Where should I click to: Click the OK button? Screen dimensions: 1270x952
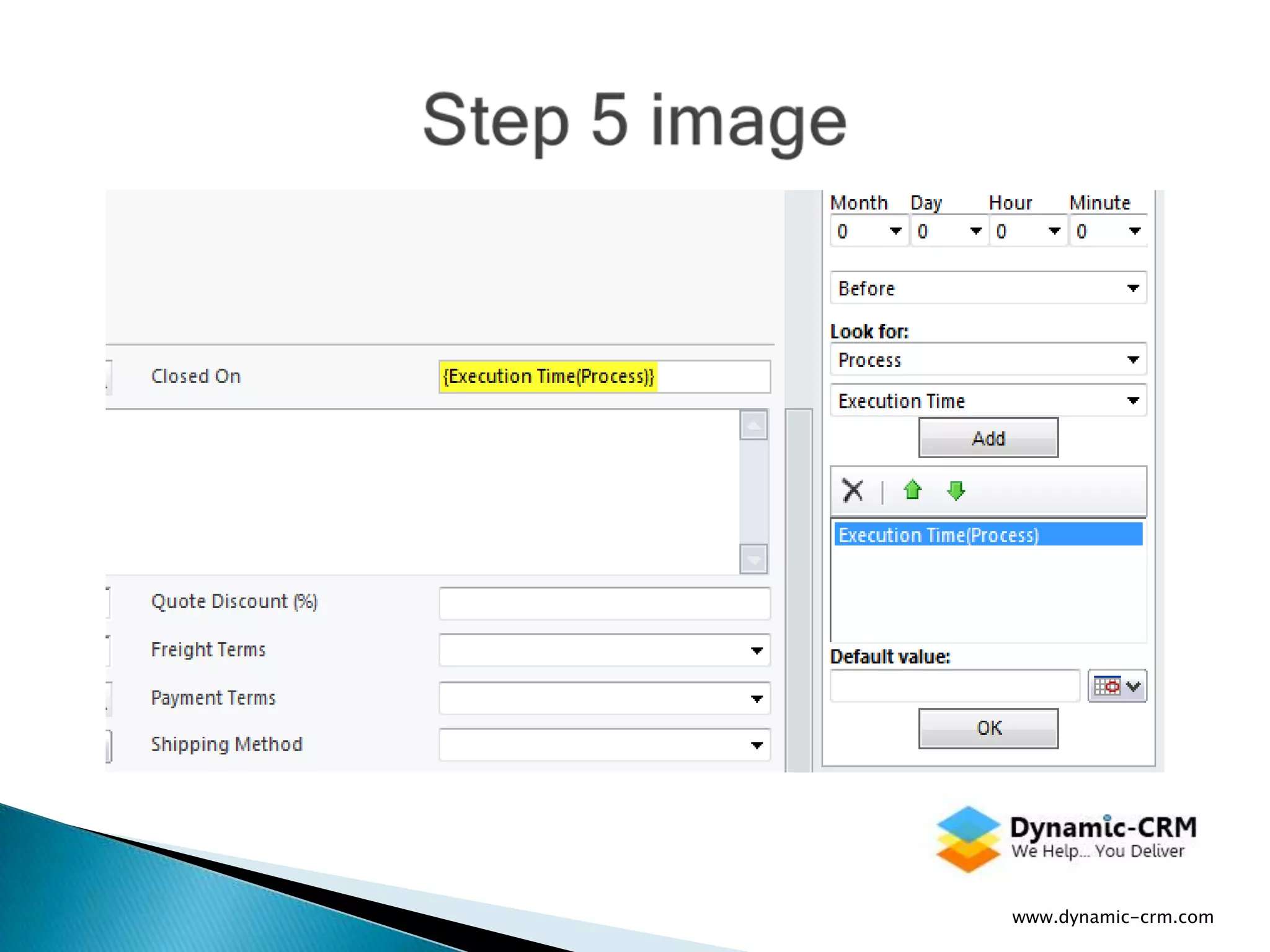(988, 728)
